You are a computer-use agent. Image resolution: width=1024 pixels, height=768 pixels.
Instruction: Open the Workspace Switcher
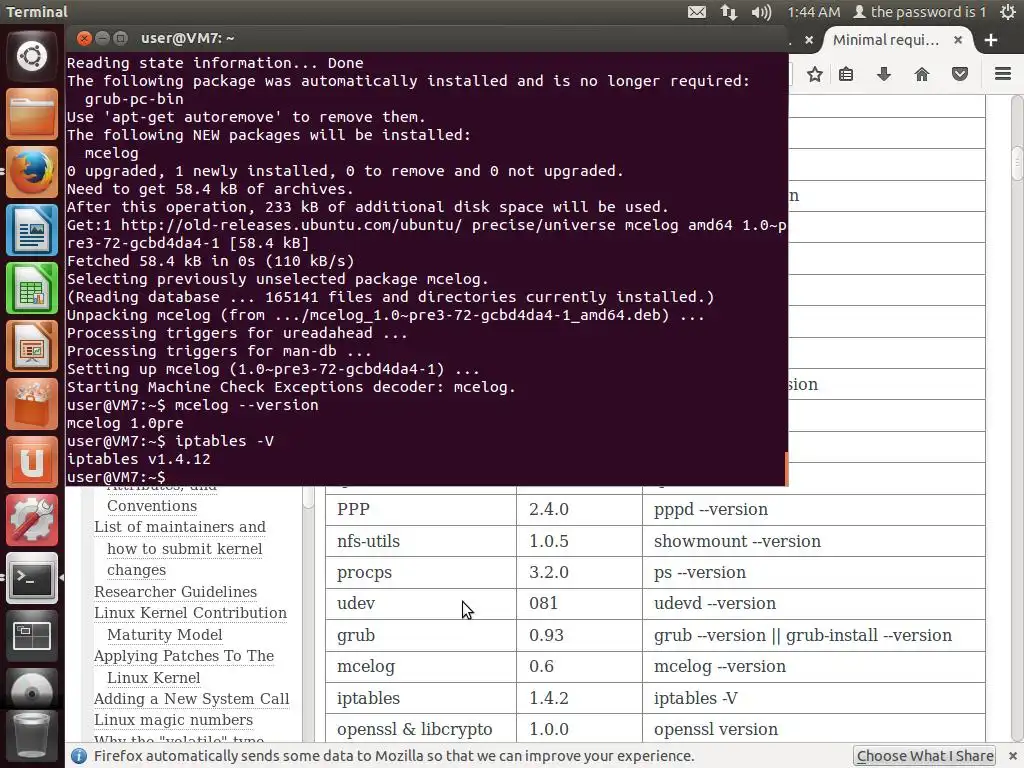[x=32, y=636]
